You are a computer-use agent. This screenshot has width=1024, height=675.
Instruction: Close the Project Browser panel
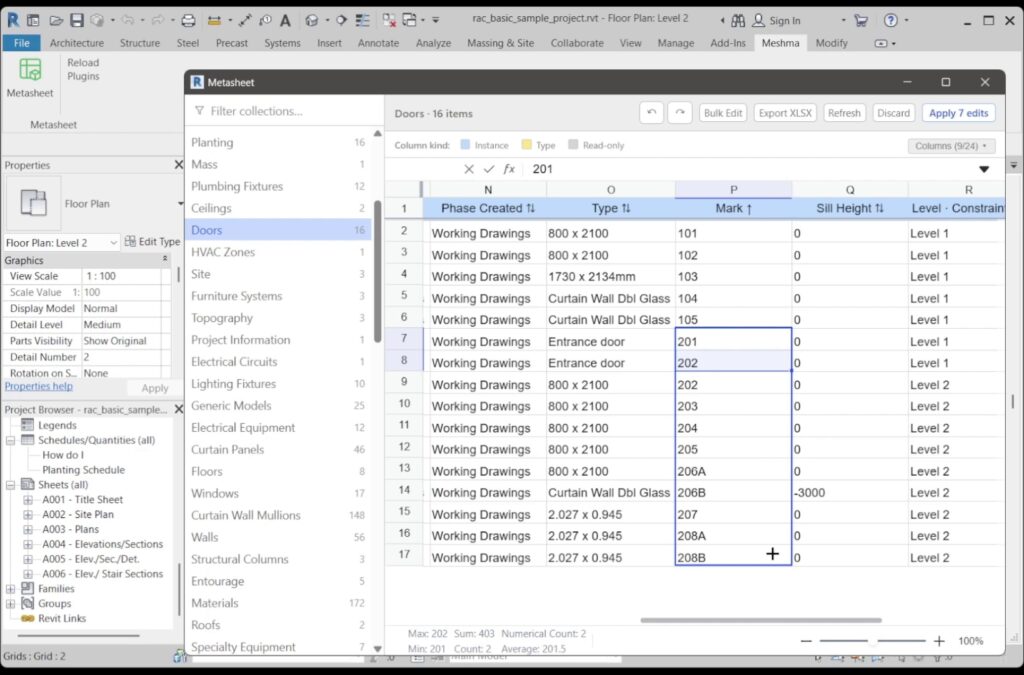(x=178, y=409)
